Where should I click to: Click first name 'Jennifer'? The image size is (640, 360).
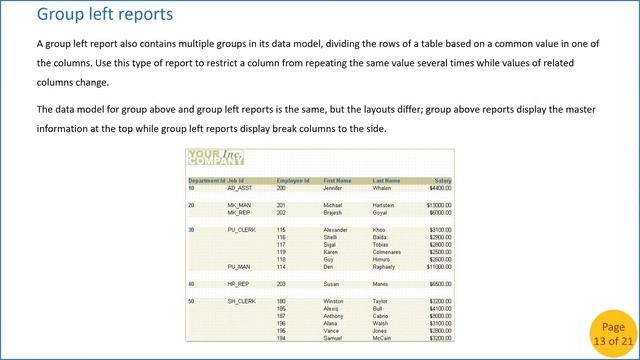(333, 188)
